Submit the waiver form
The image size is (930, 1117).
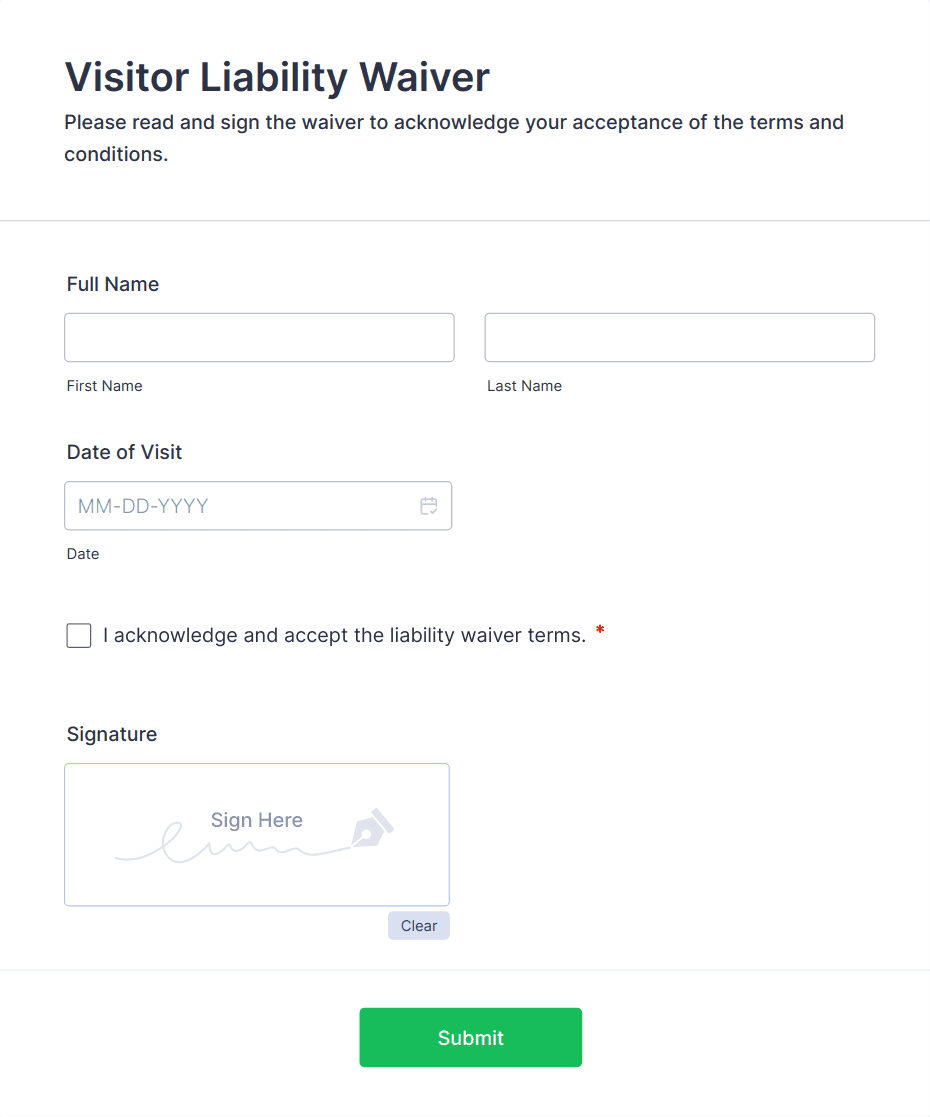pos(470,1038)
